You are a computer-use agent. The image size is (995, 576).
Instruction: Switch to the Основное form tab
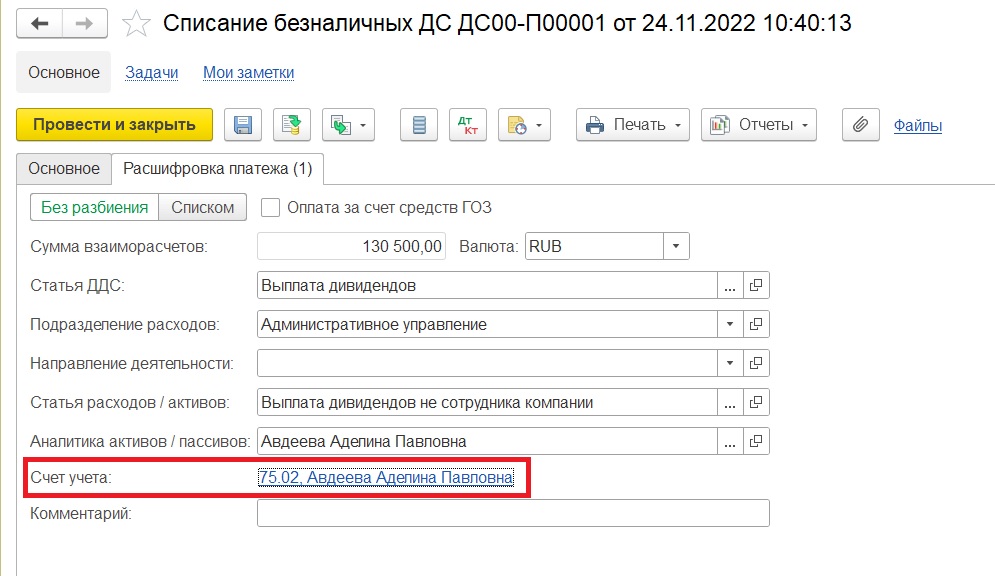[x=63, y=169]
